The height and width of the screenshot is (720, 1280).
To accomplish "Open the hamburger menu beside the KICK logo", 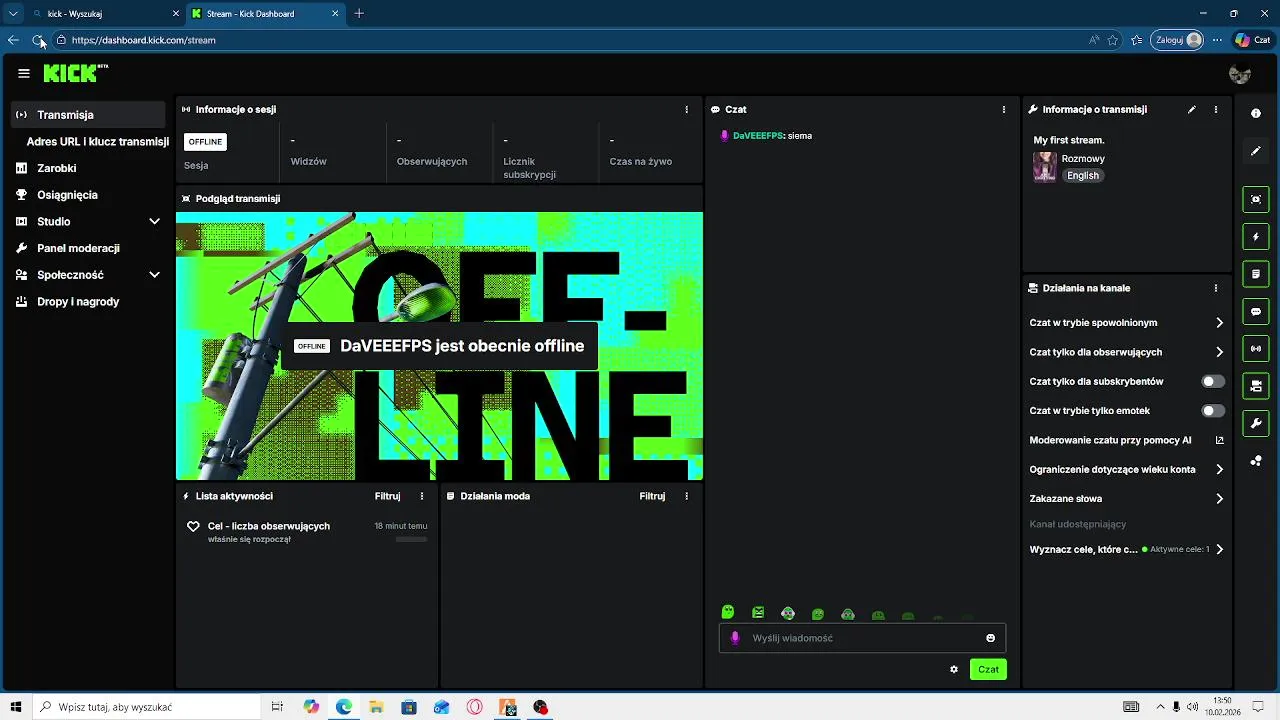I will click(24, 73).
